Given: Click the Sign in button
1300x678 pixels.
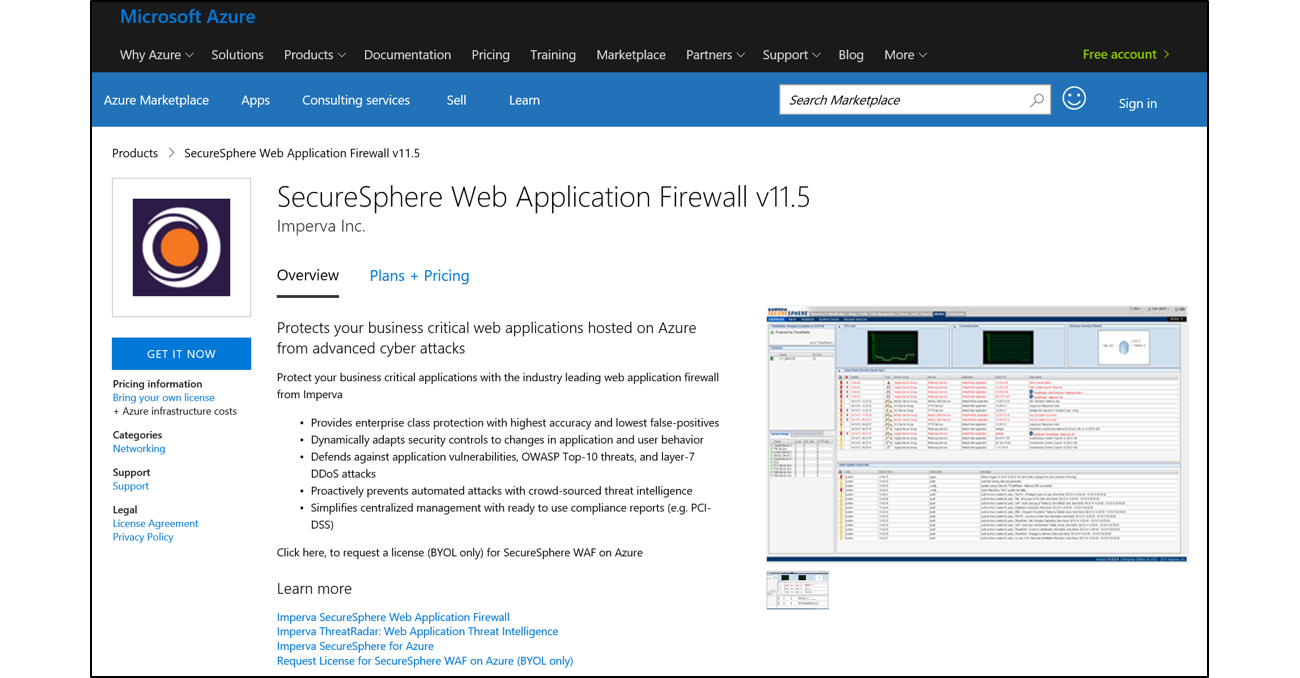Looking at the screenshot, I should click(x=1138, y=103).
